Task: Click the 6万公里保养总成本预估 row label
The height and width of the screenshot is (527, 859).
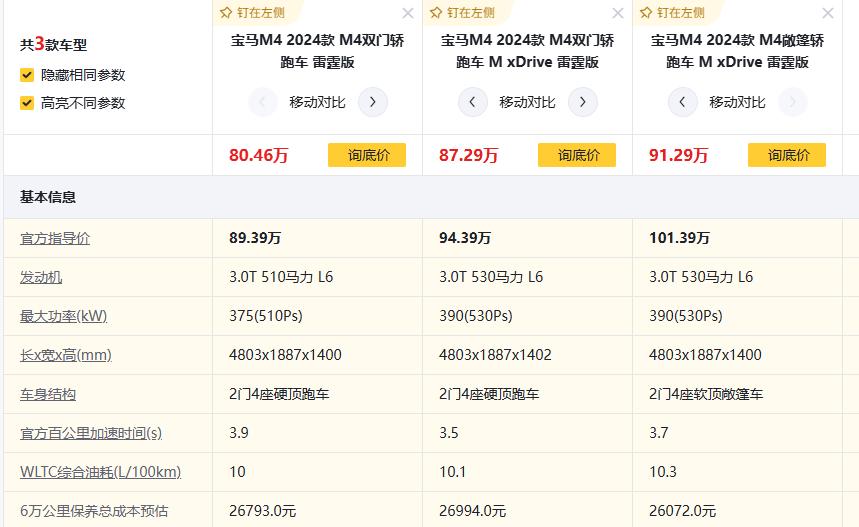Action: point(94,511)
